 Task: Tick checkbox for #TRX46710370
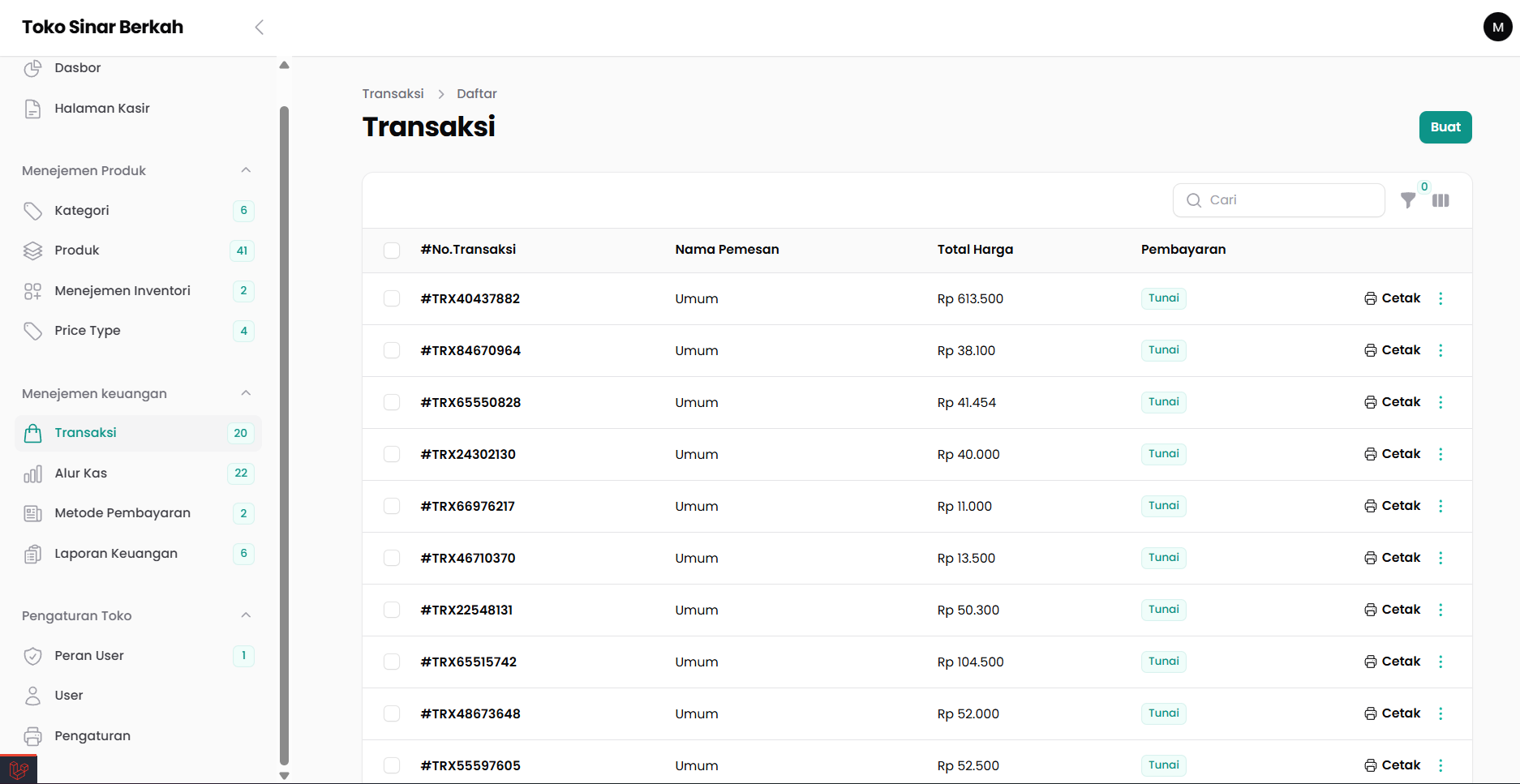pyautogui.click(x=392, y=558)
